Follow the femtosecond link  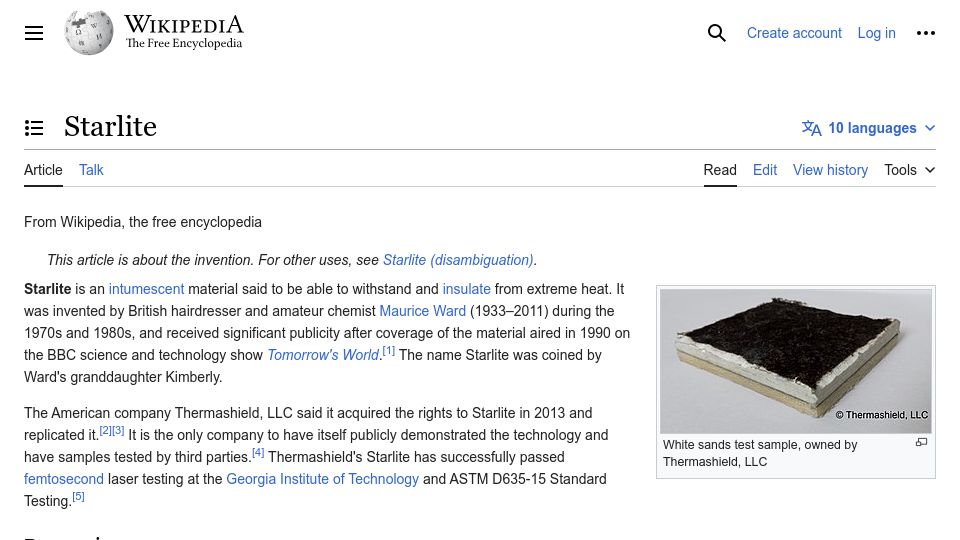tap(64, 479)
